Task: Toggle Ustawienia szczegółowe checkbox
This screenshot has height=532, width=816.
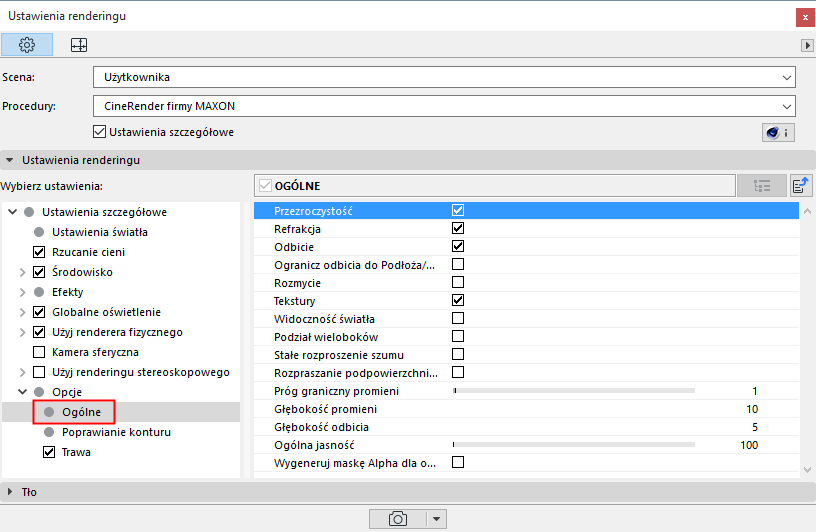Action: (x=99, y=132)
